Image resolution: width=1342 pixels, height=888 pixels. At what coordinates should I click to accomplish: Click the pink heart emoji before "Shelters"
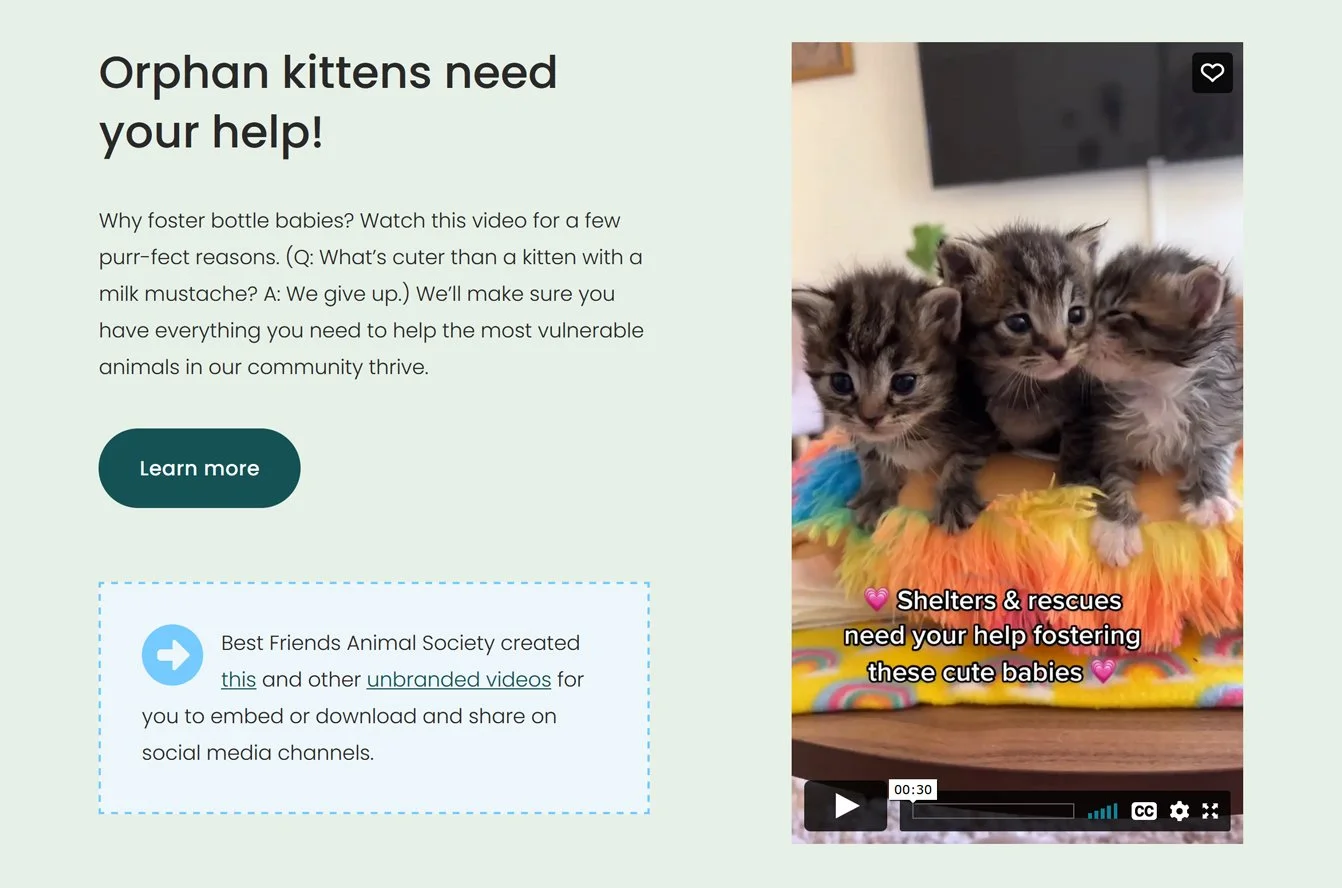pos(877,600)
